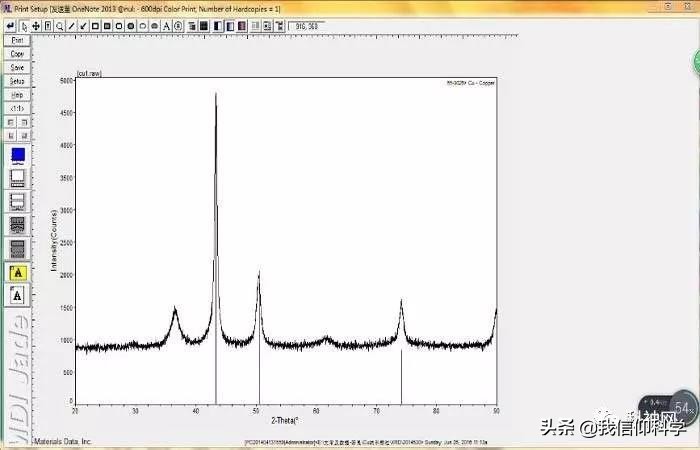Select the plain line drawing tool
The height and width of the screenshot is (450, 700).
(71, 26)
